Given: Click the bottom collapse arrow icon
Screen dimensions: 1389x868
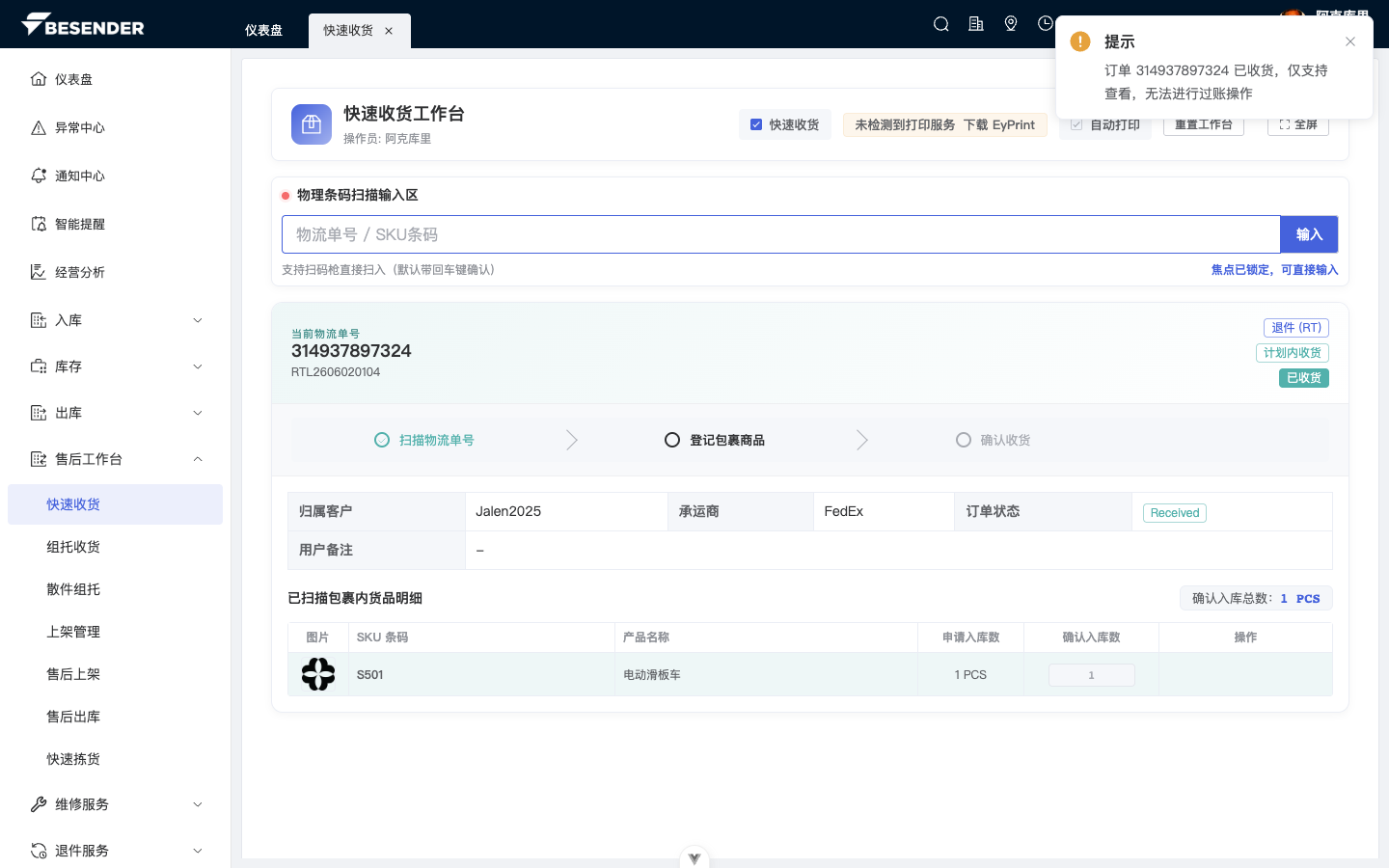Looking at the screenshot, I should [x=694, y=858].
